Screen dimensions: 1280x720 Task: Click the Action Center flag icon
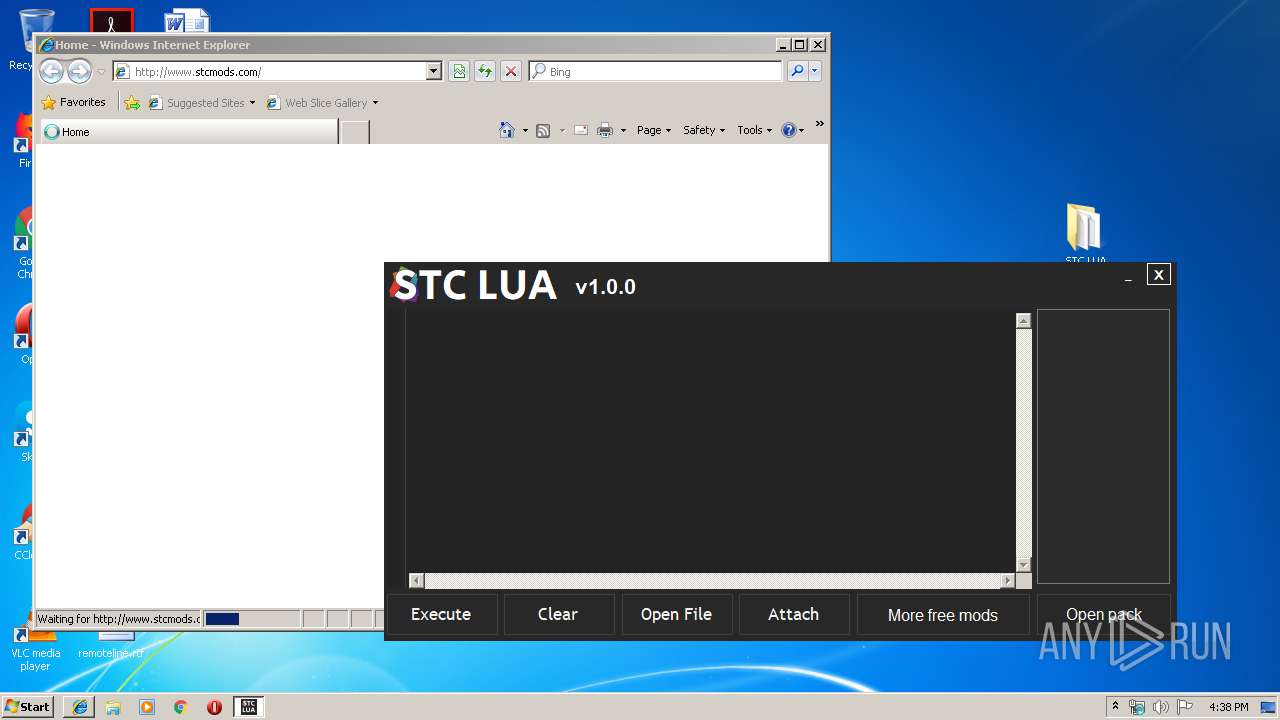pos(1184,707)
